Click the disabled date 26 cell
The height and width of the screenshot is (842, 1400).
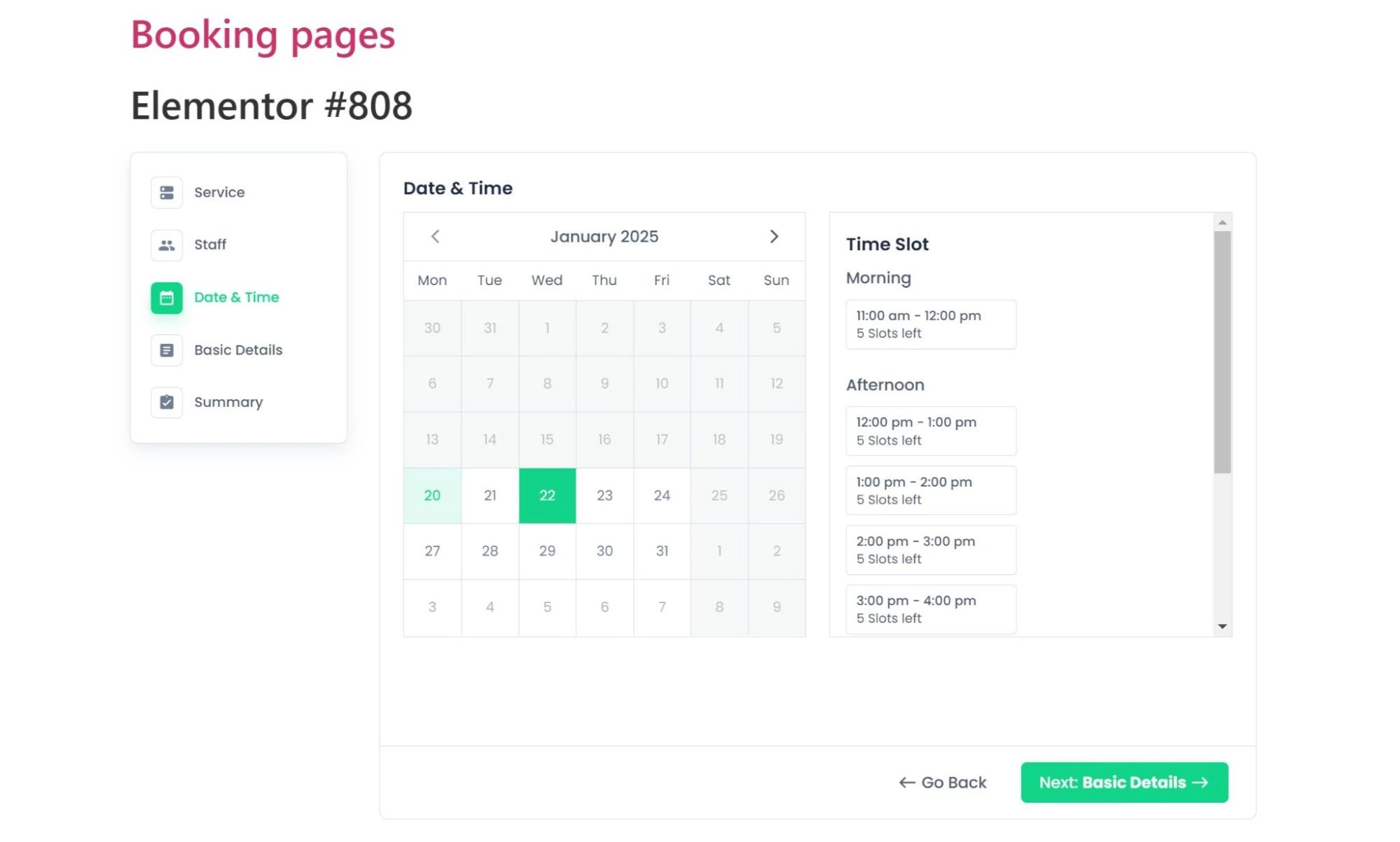(x=777, y=496)
